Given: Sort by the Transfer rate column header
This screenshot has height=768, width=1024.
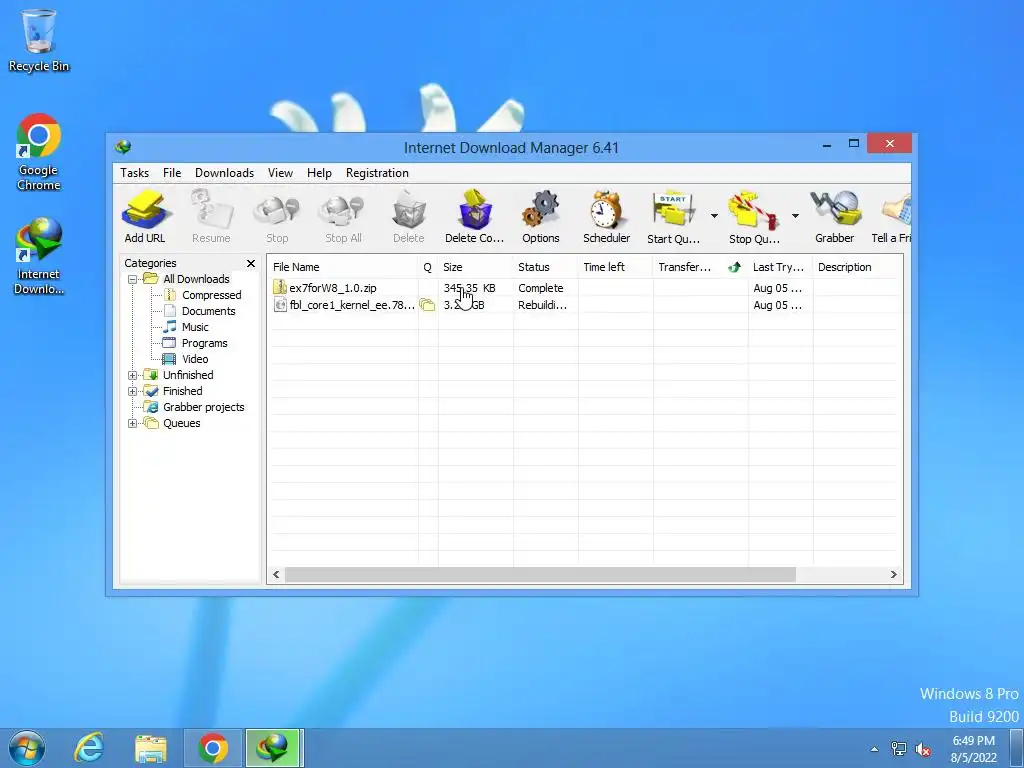Looking at the screenshot, I should click(x=687, y=267).
